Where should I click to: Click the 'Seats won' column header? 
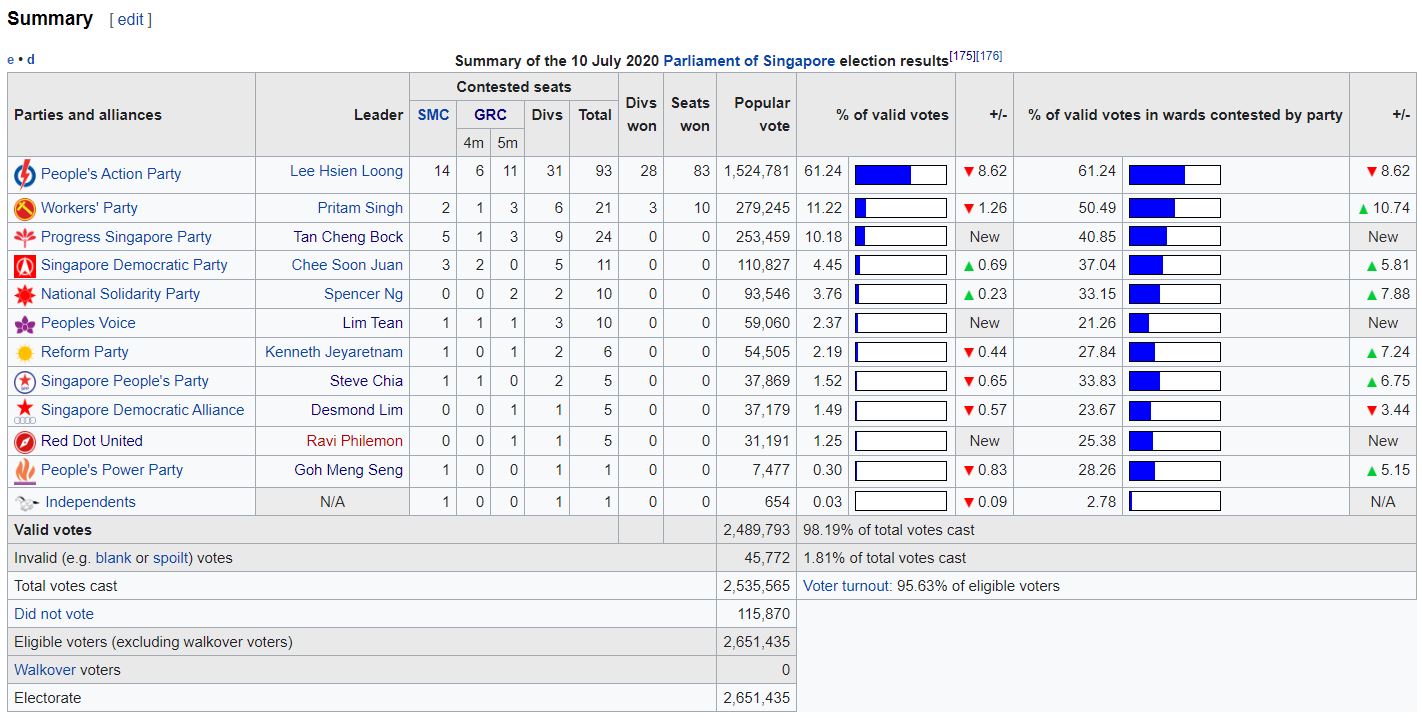(x=690, y=115)
